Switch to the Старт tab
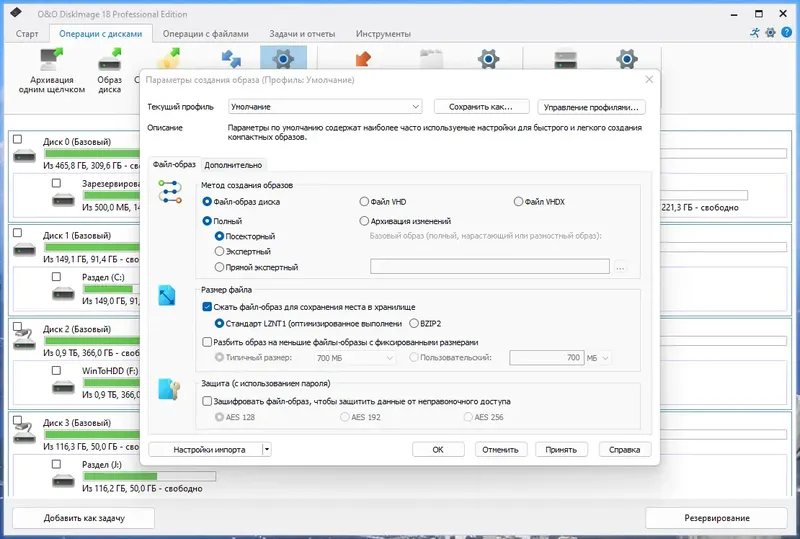This screenshot has width=800, height=539. point(27,34)
